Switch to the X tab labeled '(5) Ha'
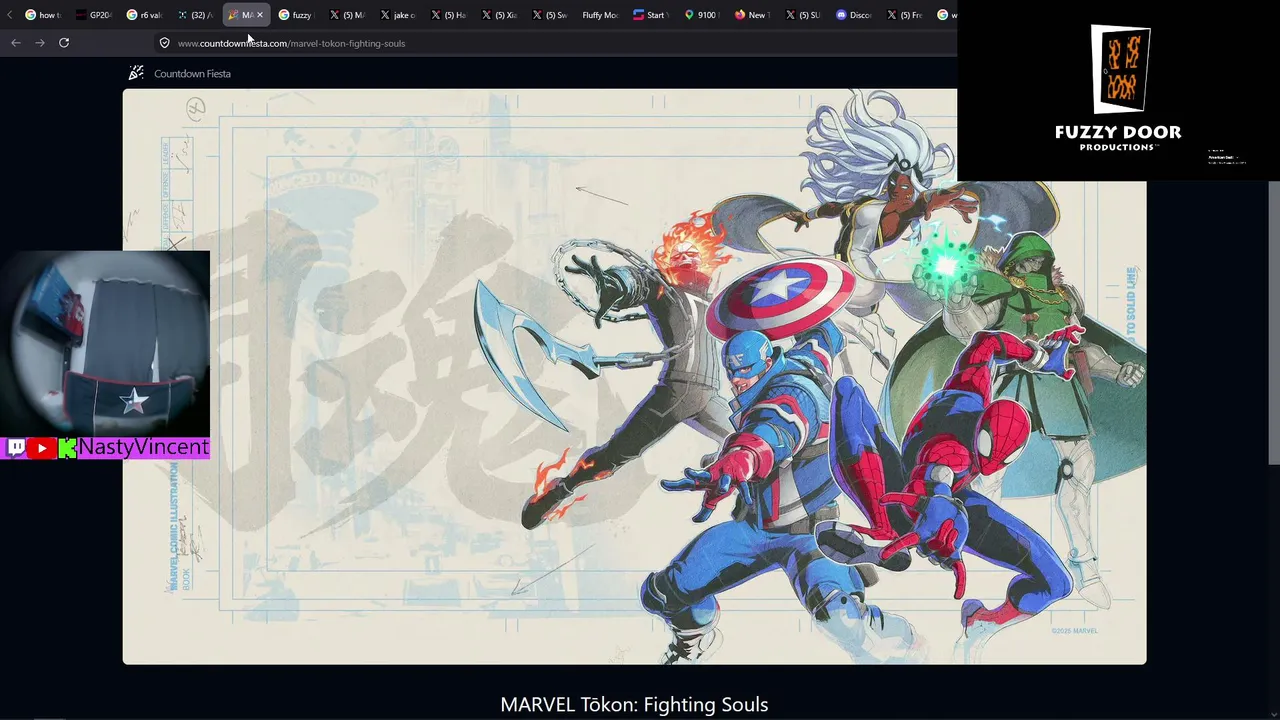1280x720 pixels. (x=448, y=15)
